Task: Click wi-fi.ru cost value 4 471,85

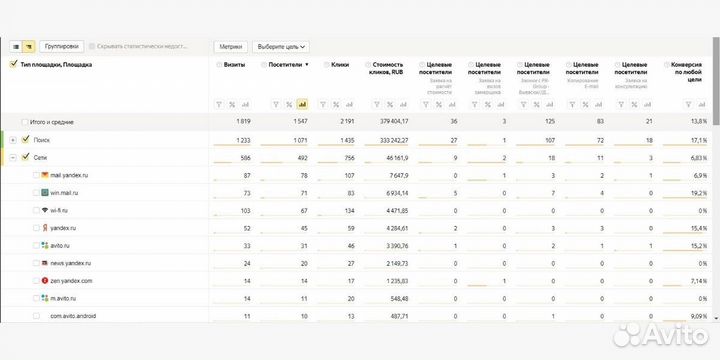Action: [x=397, y=211]
